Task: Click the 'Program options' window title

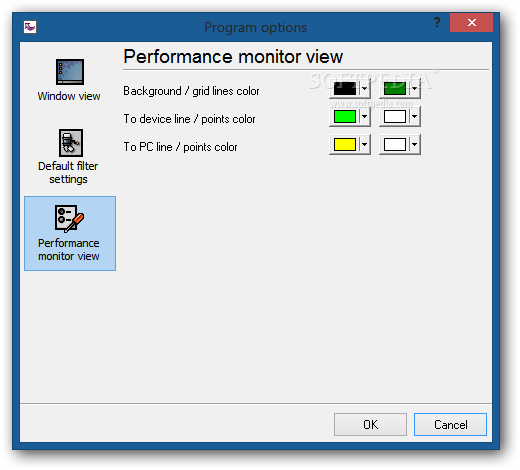Action: point(255,27)
